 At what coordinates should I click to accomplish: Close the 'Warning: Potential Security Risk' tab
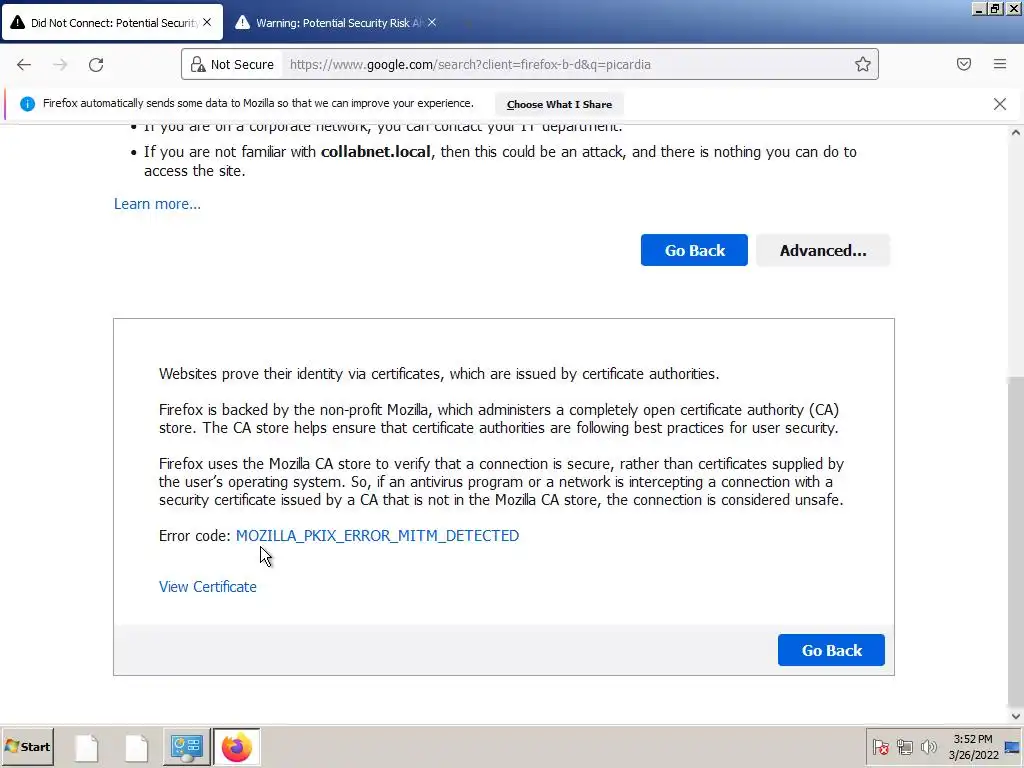[x=432, y=22]
